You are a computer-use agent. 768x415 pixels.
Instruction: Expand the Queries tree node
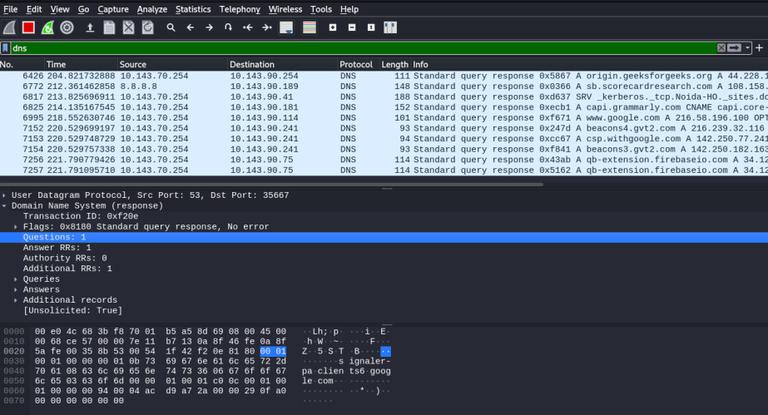(x=16, y=279)
